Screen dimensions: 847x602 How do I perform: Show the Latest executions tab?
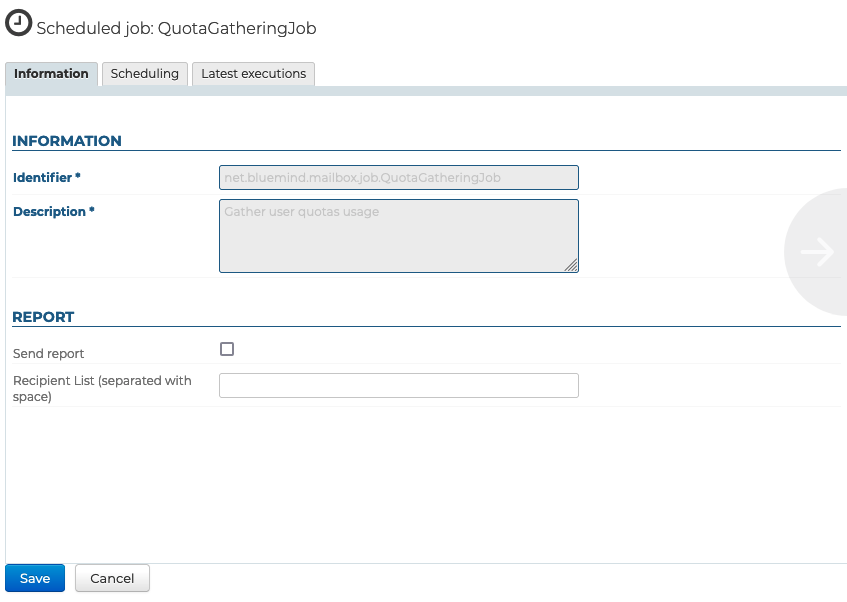tap(254, 74)
